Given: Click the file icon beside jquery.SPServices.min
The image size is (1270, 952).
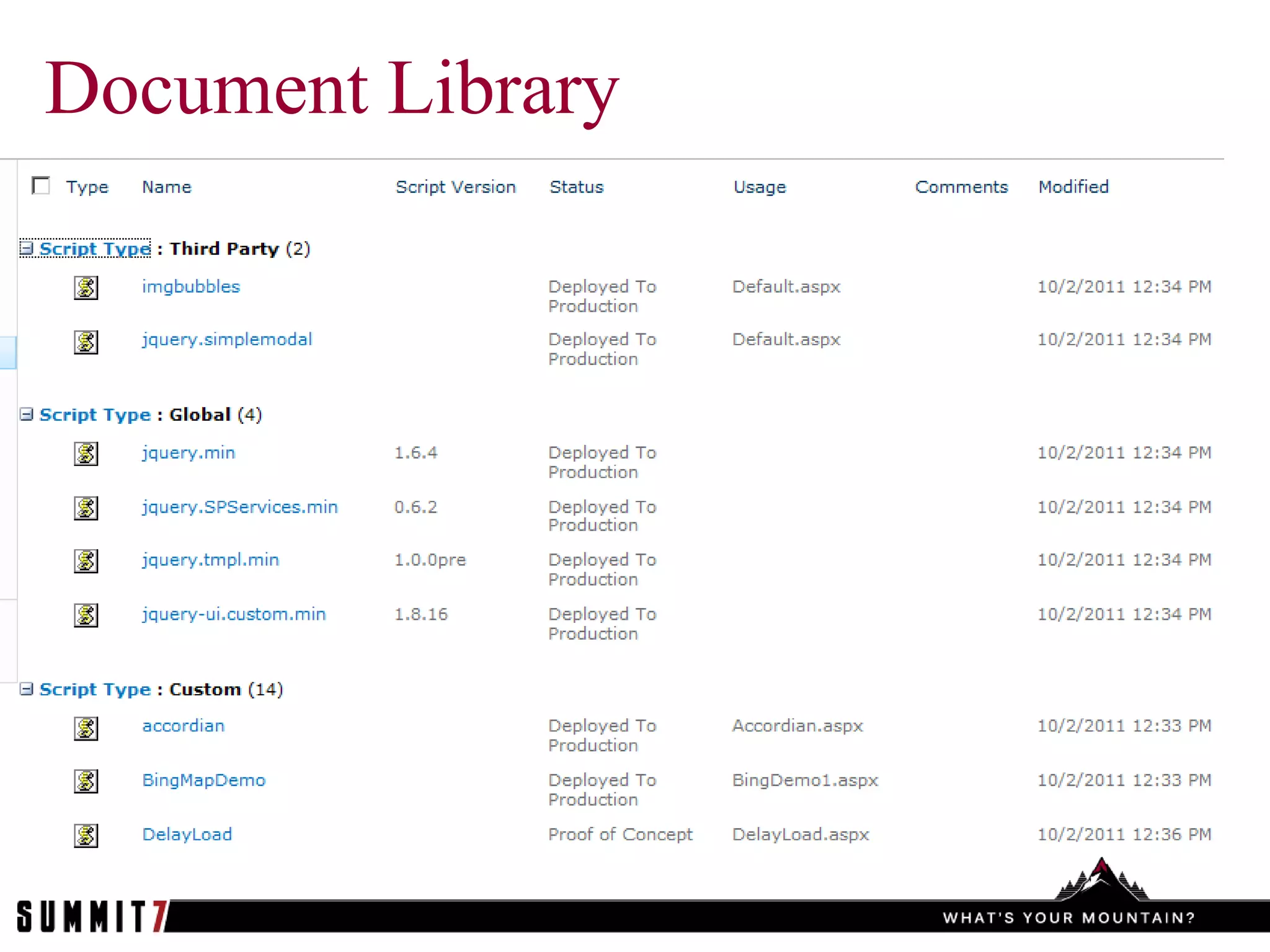Looking at the screenshot, I should tap(86, 508).
